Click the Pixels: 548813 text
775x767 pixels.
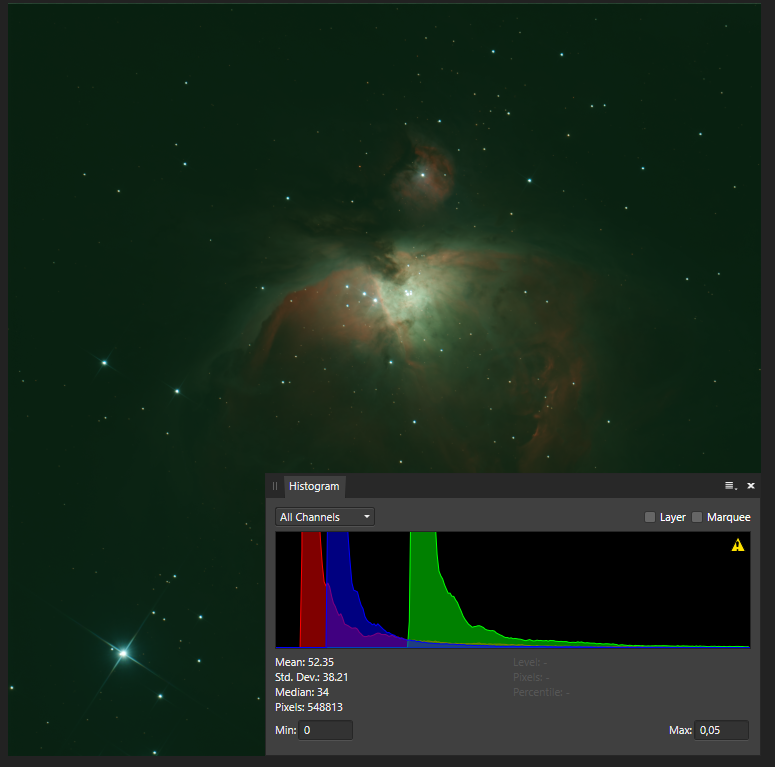[x=309, y=707]
